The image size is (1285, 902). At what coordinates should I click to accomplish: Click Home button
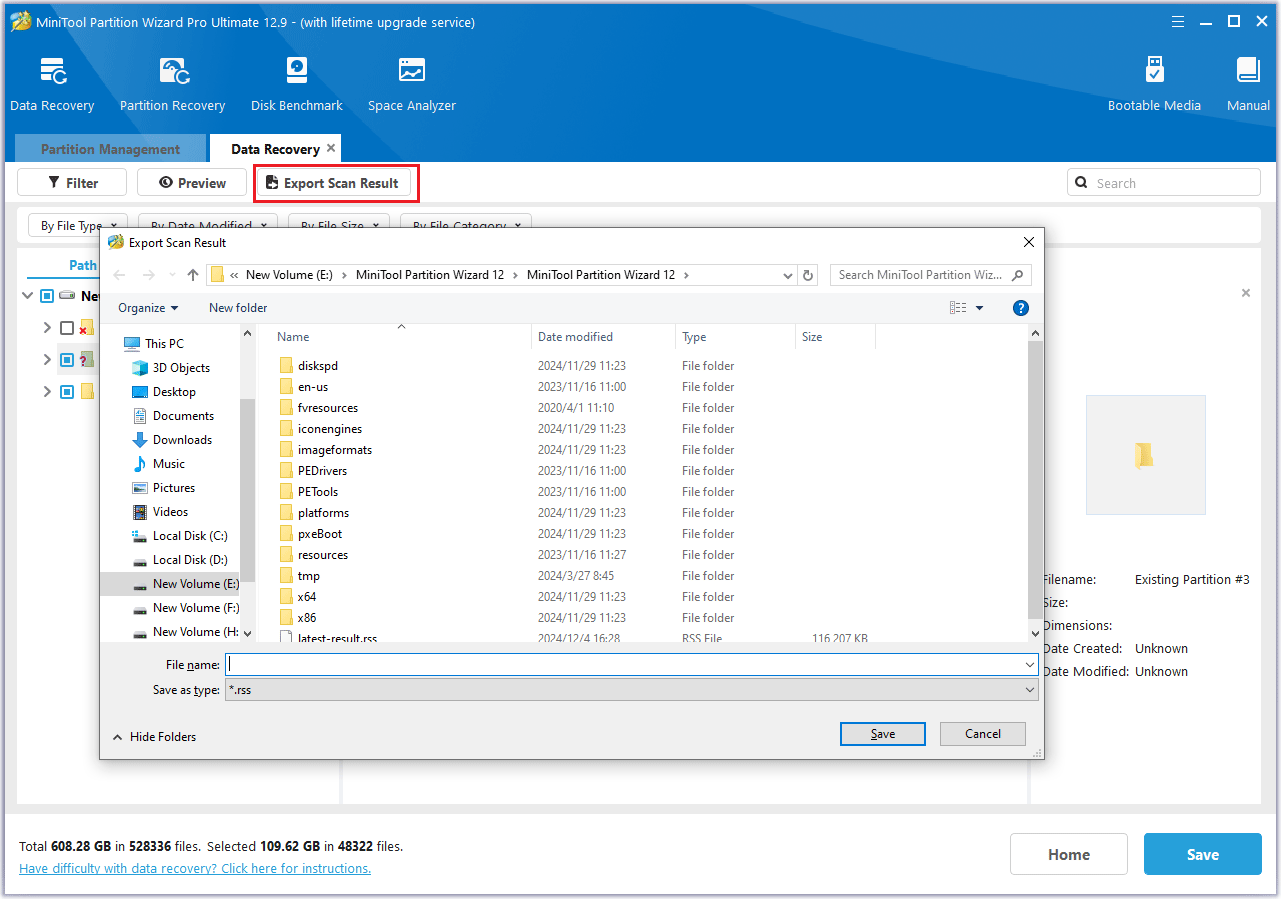coord(1069,854)
